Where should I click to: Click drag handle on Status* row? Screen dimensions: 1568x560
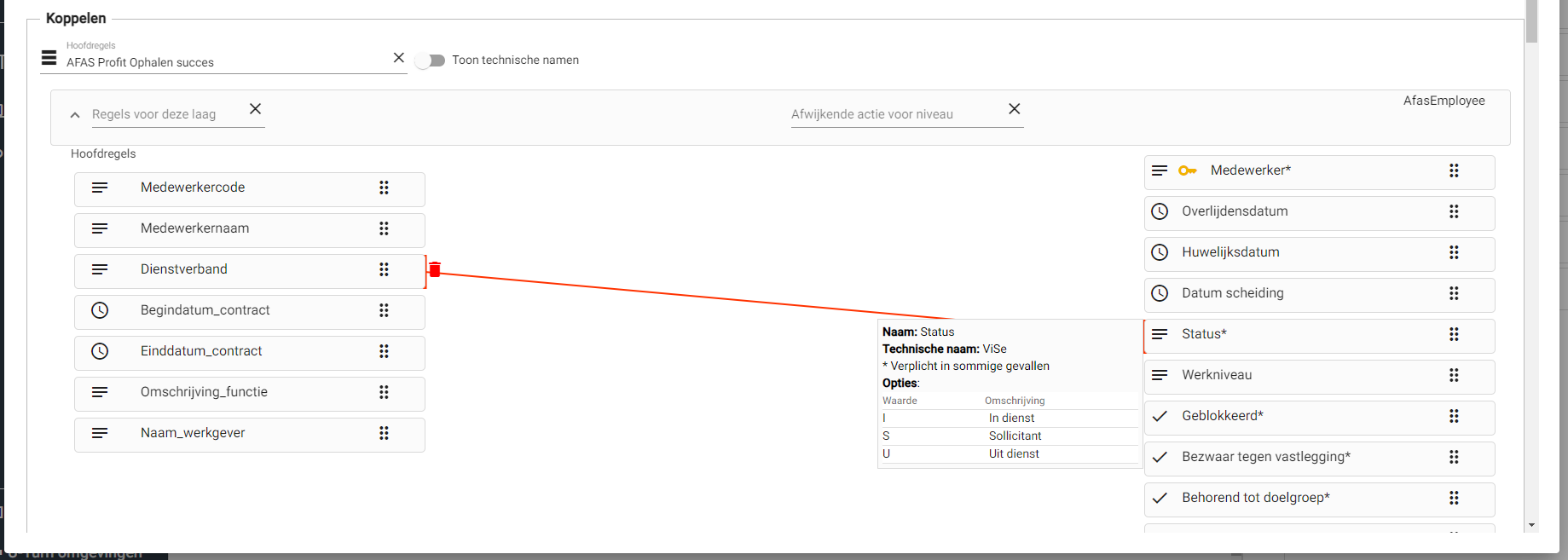(1454, 334)
